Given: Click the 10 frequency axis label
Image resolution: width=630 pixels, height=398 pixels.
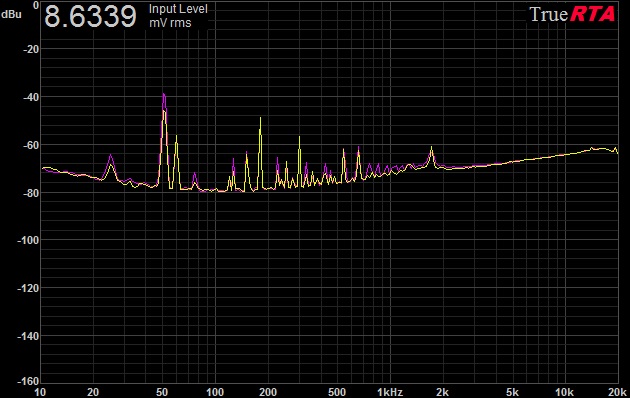Looking at the screenshot, I should pos(40,392).
